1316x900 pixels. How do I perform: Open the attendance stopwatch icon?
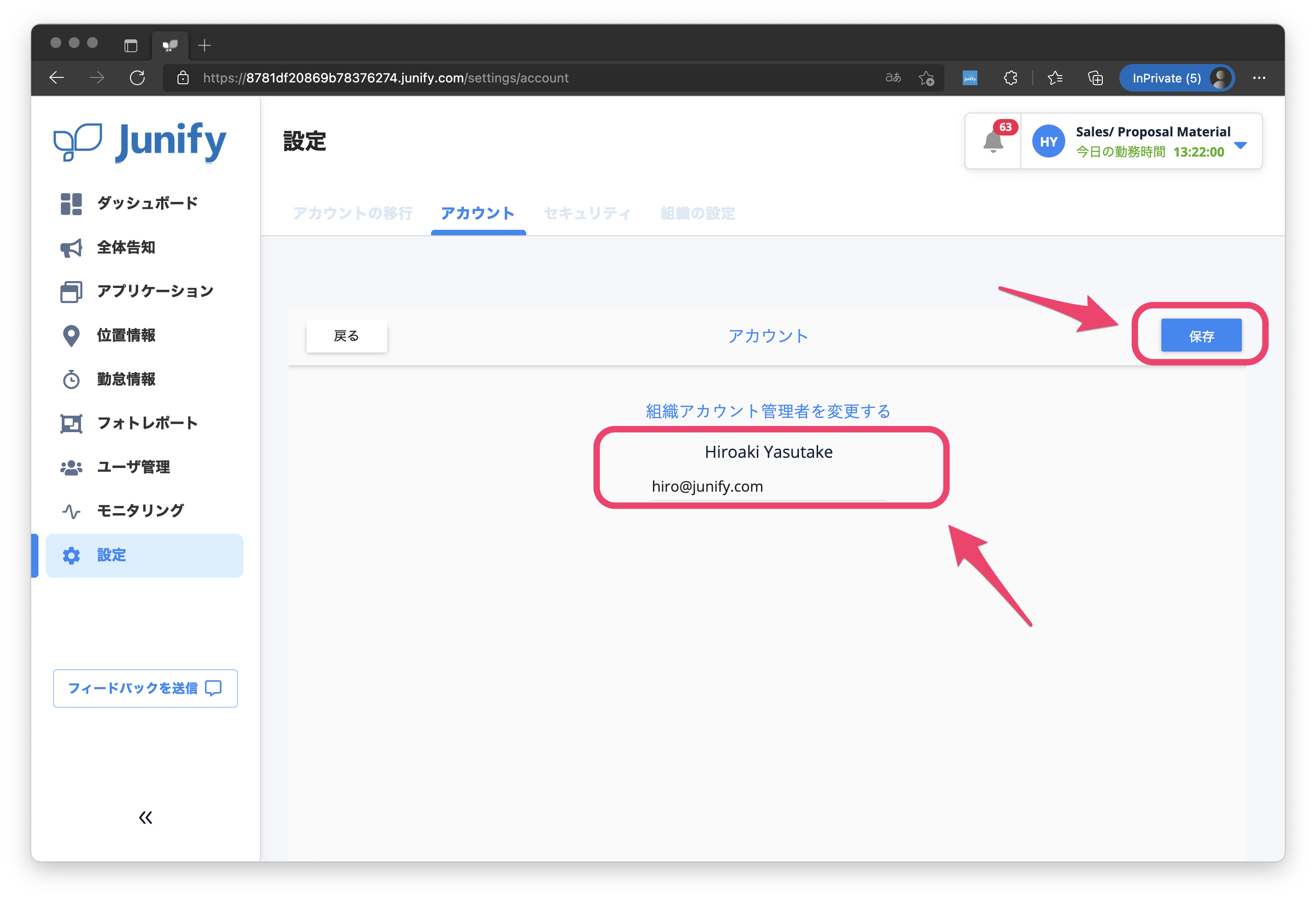(x=71, y=380)
